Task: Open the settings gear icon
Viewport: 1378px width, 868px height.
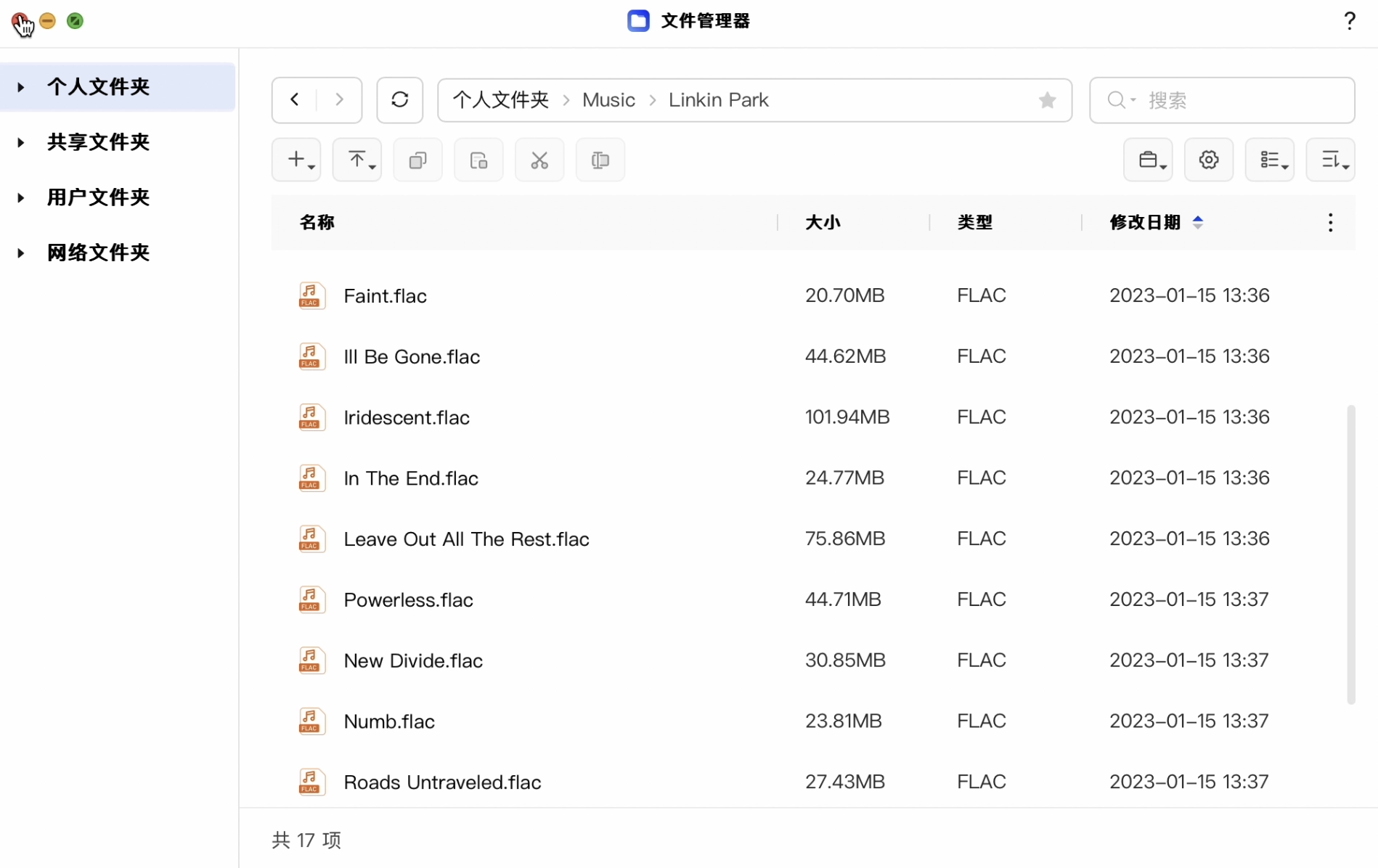Action: click(1208, 160)
